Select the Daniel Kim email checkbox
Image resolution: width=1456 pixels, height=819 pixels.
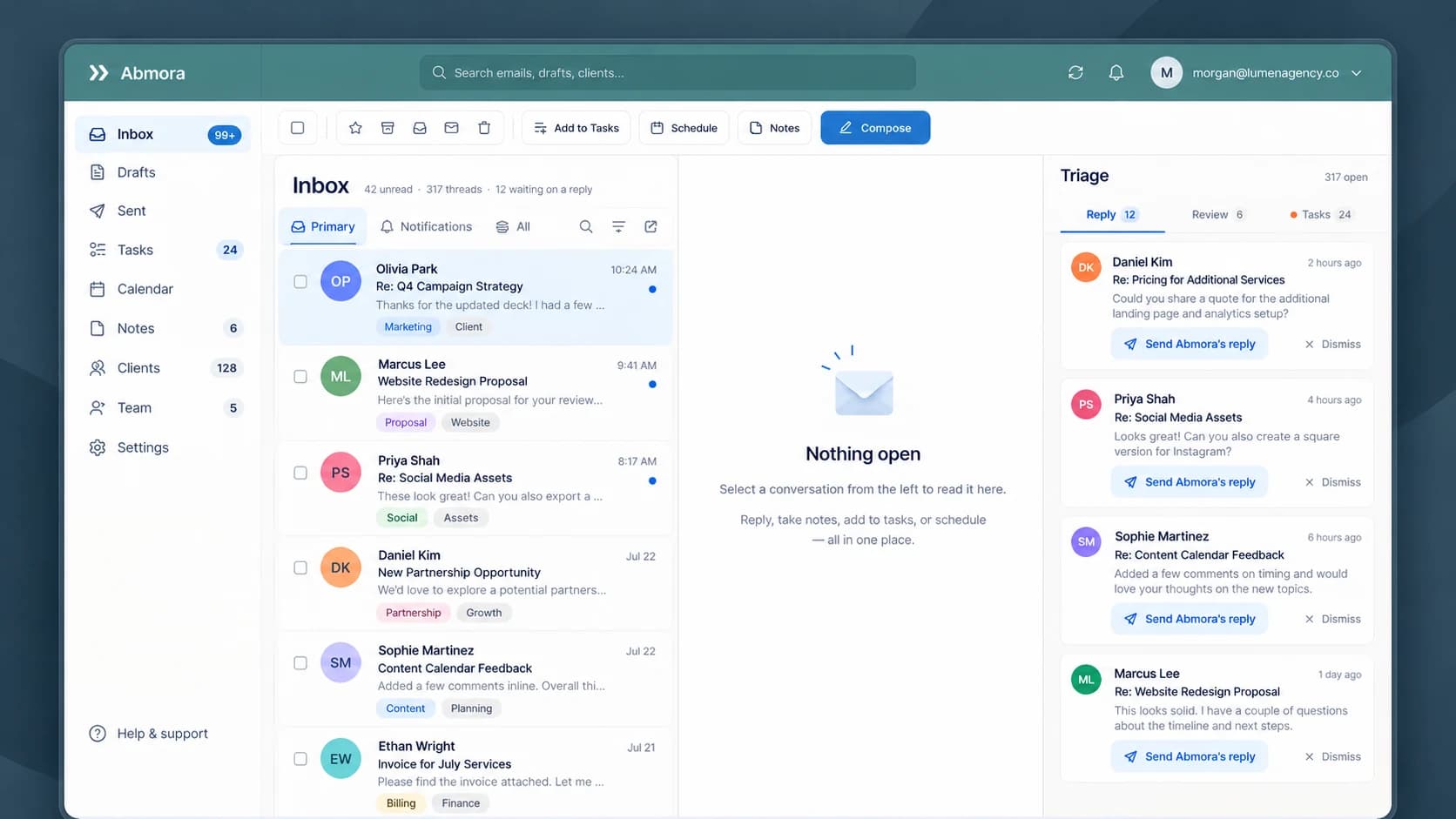tap(300, 567)
